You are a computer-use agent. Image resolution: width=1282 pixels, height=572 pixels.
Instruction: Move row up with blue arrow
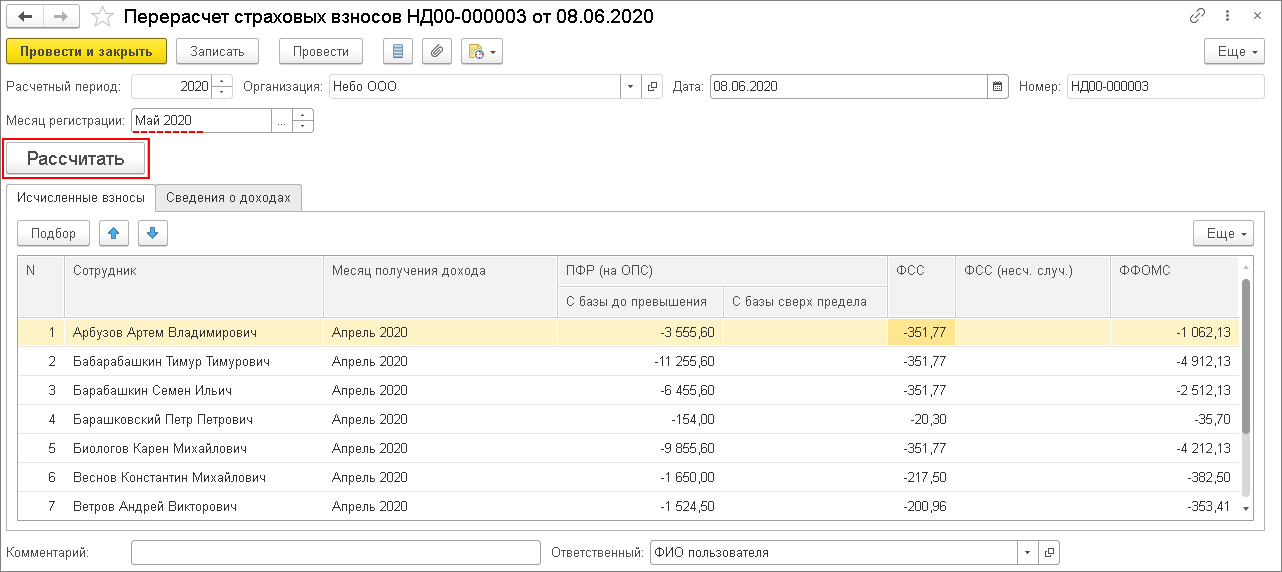click(x=113, y=233)
